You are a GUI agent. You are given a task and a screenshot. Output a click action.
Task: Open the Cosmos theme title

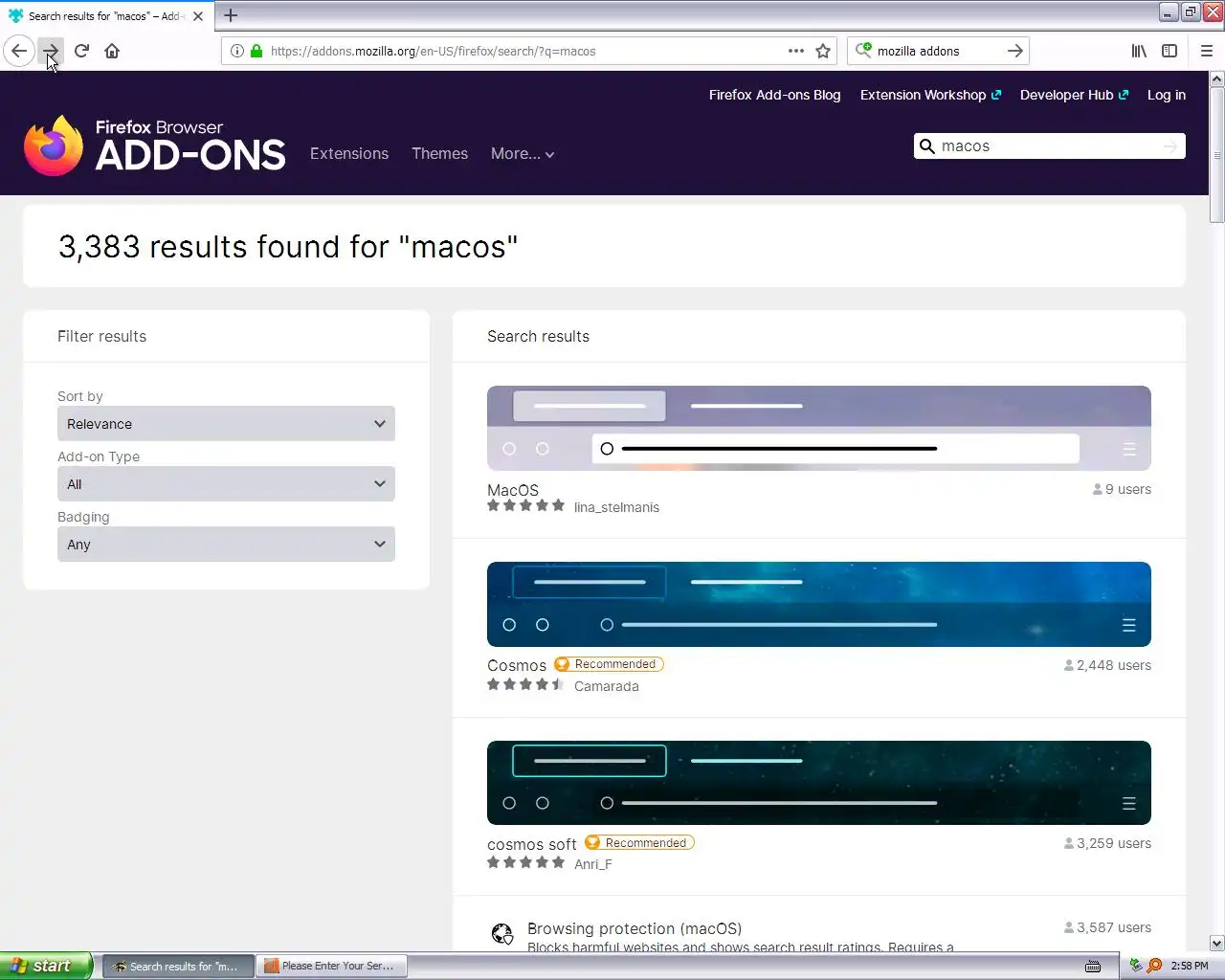pos(517,665)
